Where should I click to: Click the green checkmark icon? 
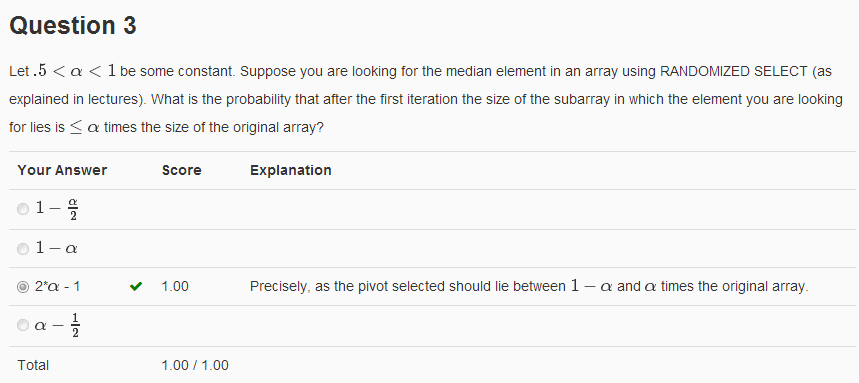click(136, 287)
